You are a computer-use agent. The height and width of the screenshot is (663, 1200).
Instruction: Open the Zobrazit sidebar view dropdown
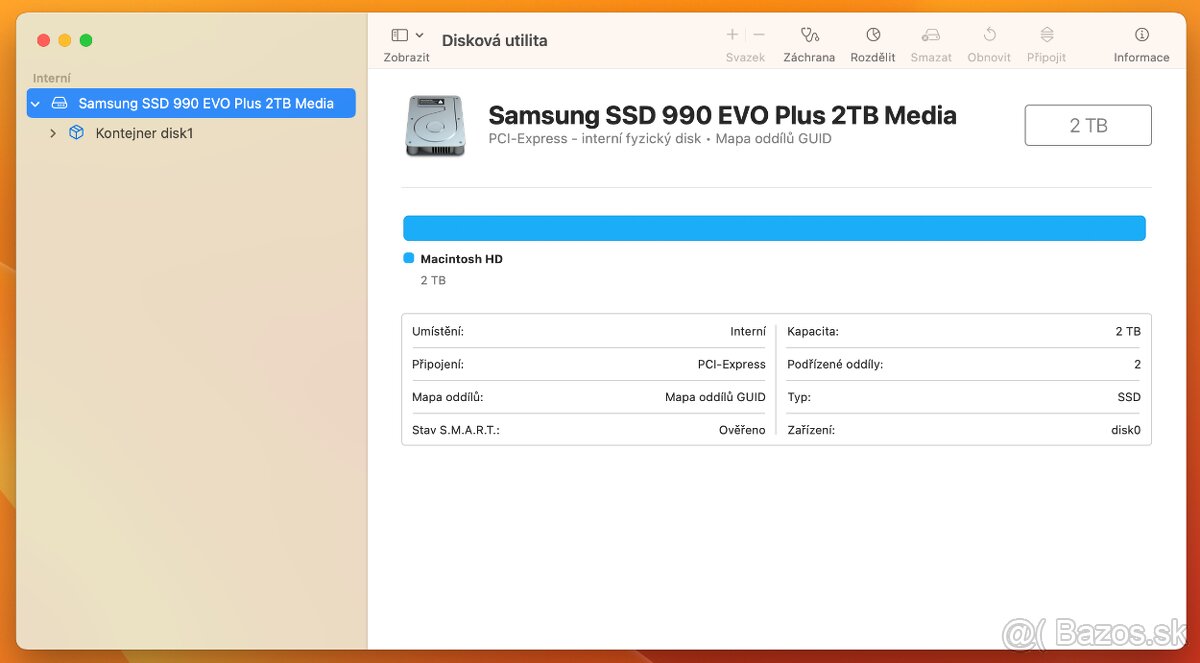406,35
